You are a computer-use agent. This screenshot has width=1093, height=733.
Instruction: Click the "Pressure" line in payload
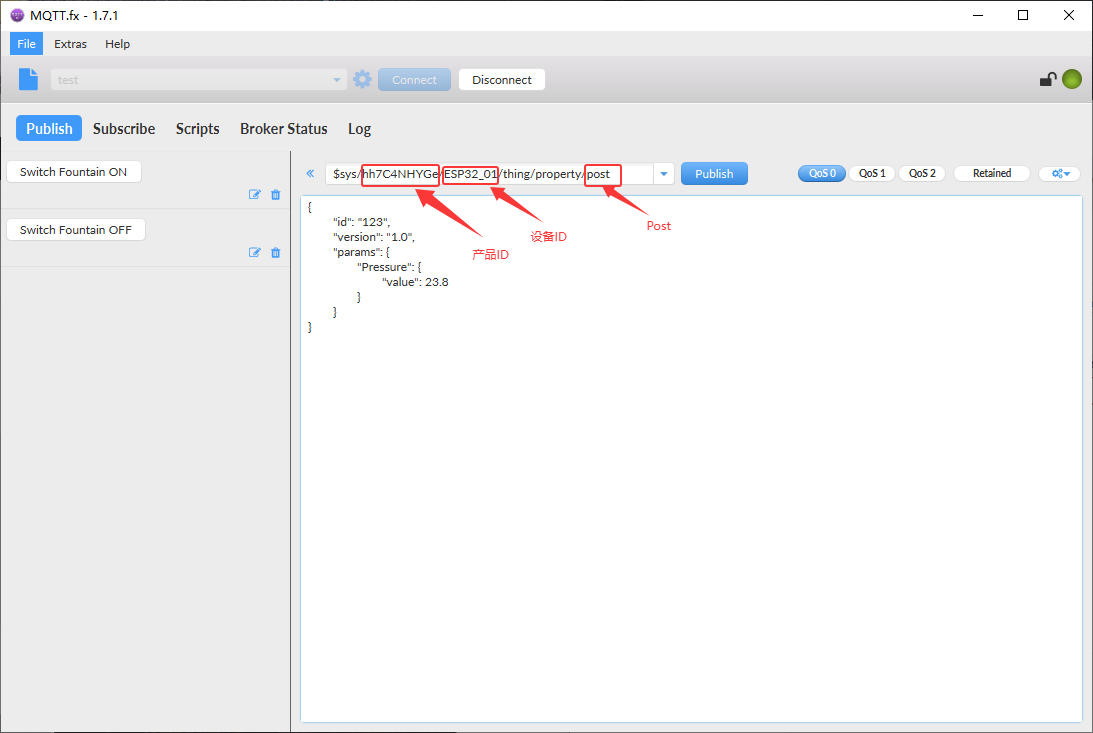click(389, 267)
